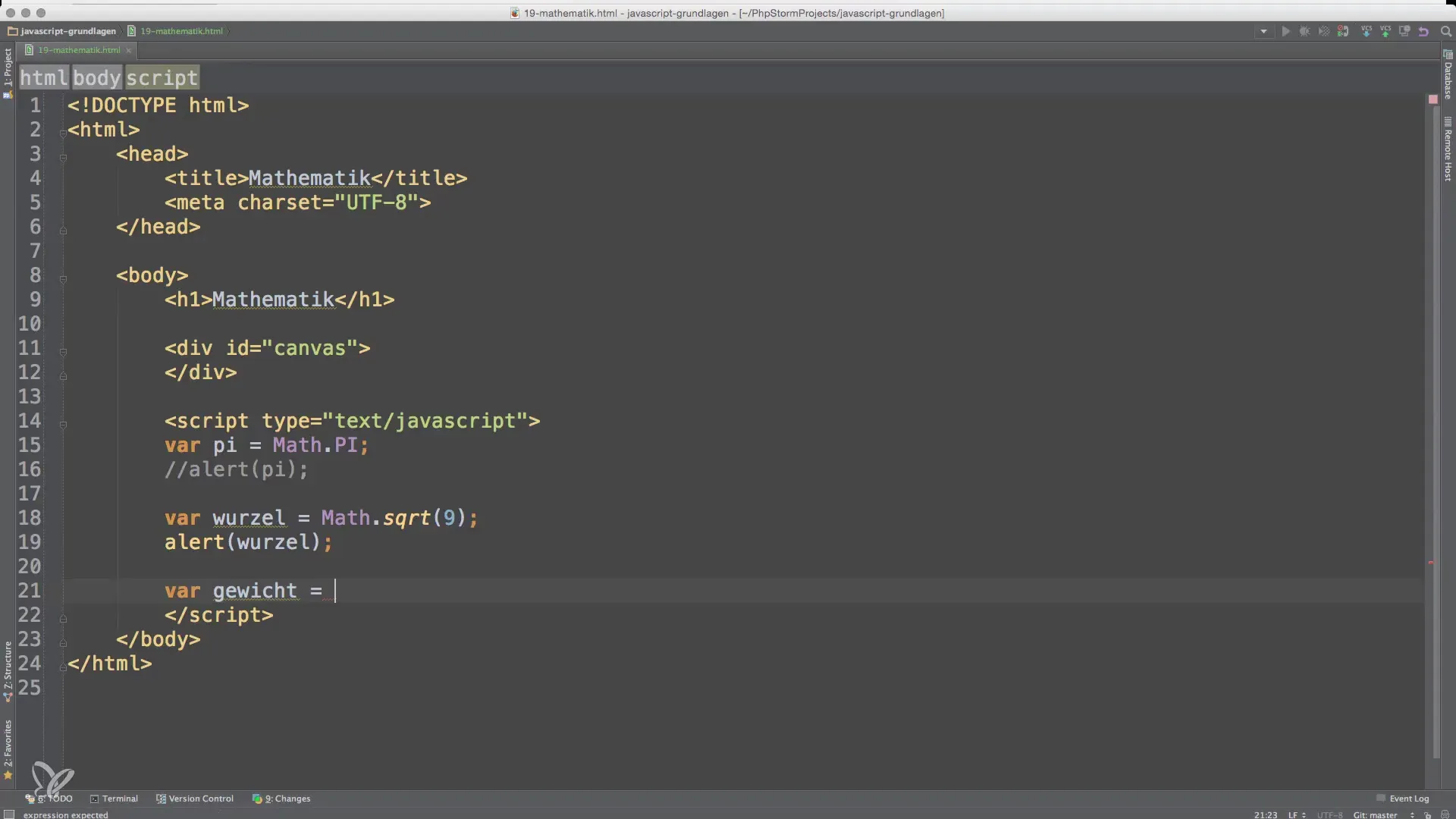
Task: Click the gewicht variable name
Action: pos(255,591)
